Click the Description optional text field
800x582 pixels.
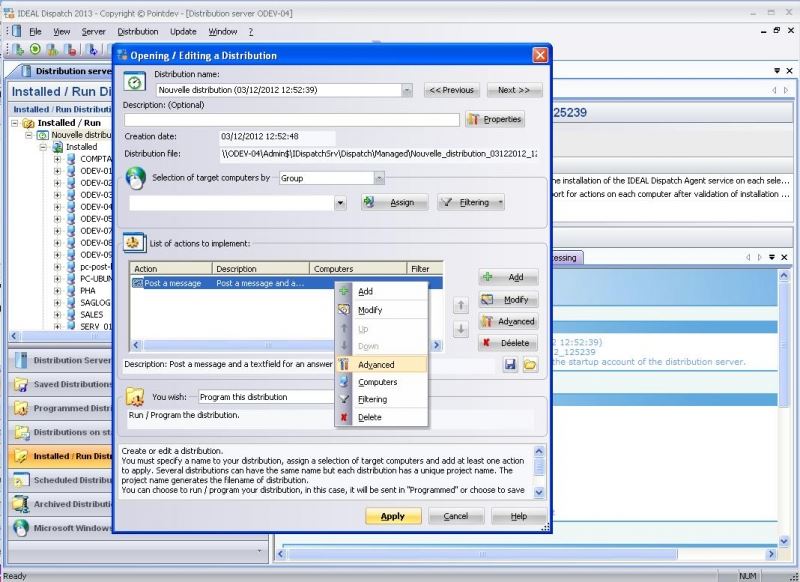point(292,119)
